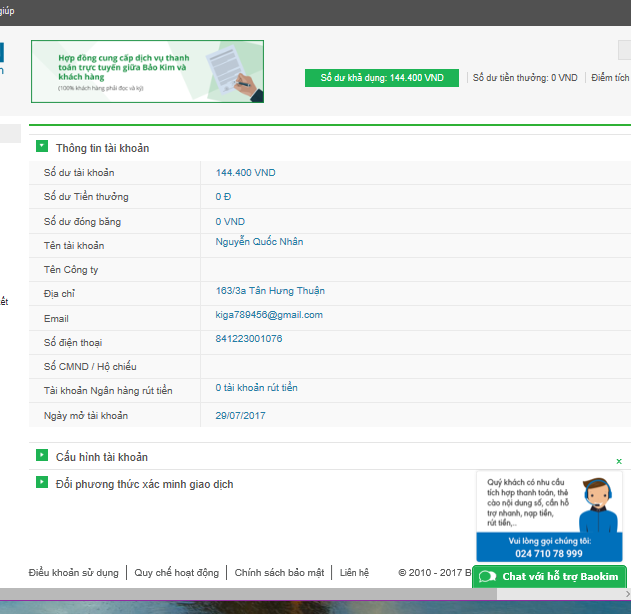Click Số dư khả dụng green button
This screenshot has height=614, width=631.
point(381,78)
